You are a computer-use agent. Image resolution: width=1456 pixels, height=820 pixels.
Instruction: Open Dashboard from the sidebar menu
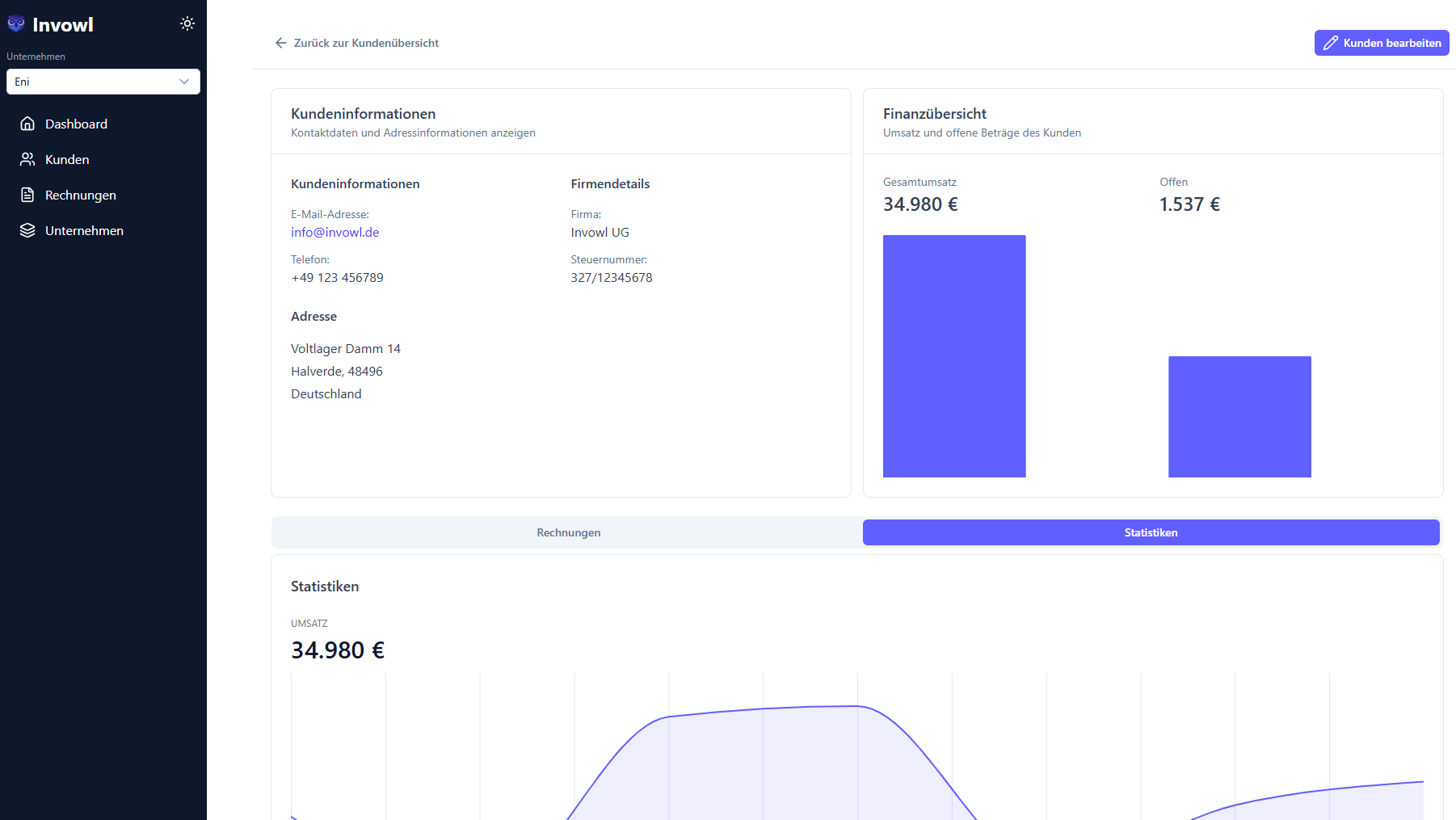click(x=76, y=123)
